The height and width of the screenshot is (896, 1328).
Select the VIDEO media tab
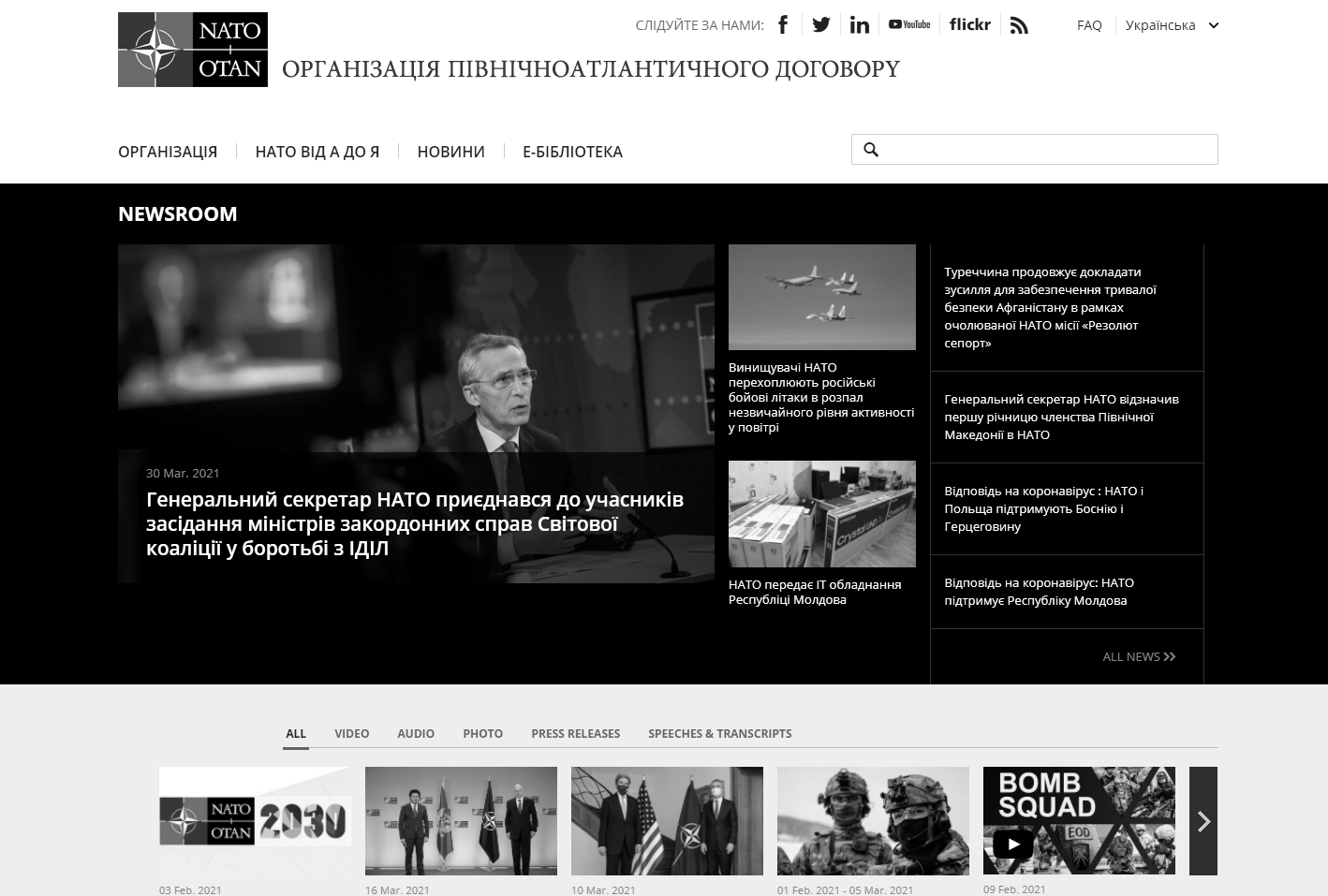pos(352,734)
